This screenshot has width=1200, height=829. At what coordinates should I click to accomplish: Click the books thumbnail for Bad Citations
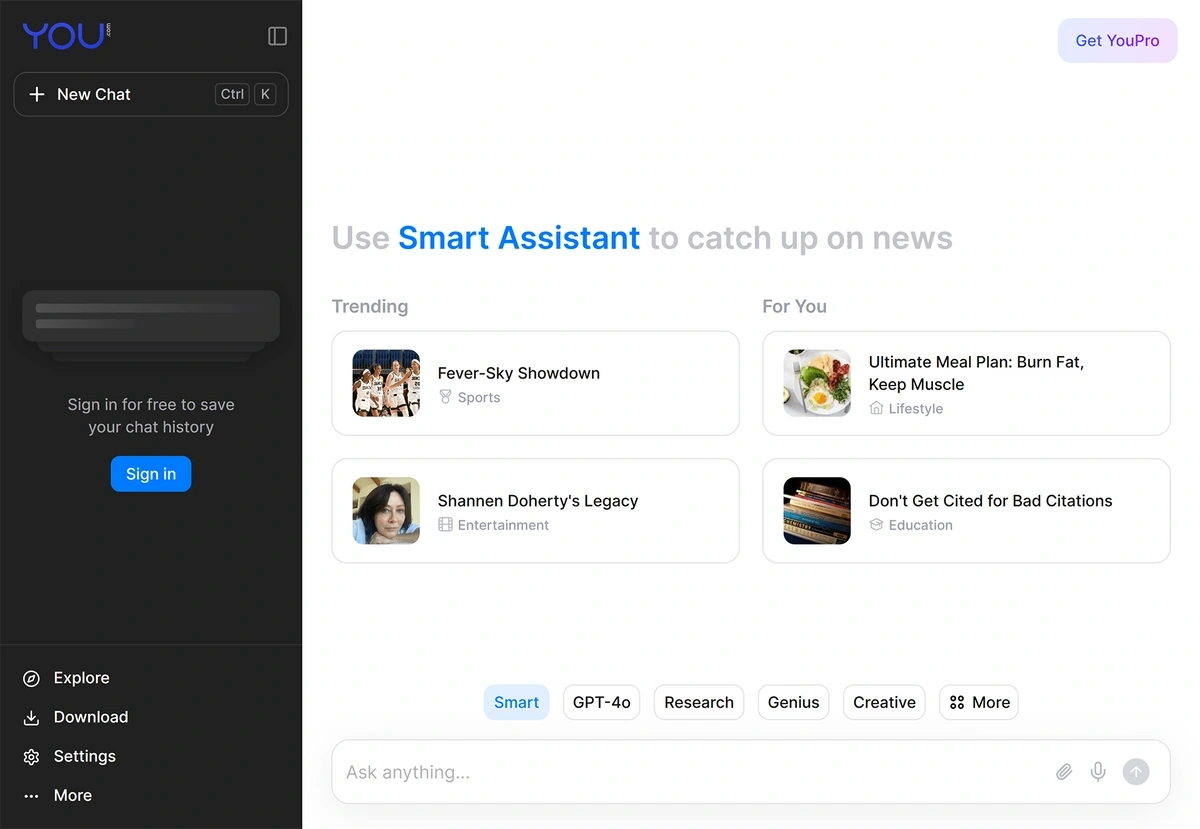pos(817,511)
